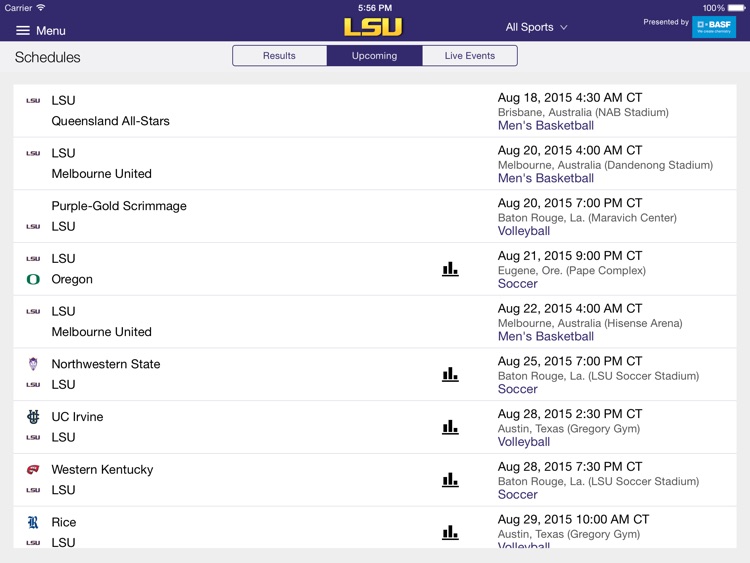Open the BASF sponsor logo
This screenshot has width=750, height=563.
714,27
